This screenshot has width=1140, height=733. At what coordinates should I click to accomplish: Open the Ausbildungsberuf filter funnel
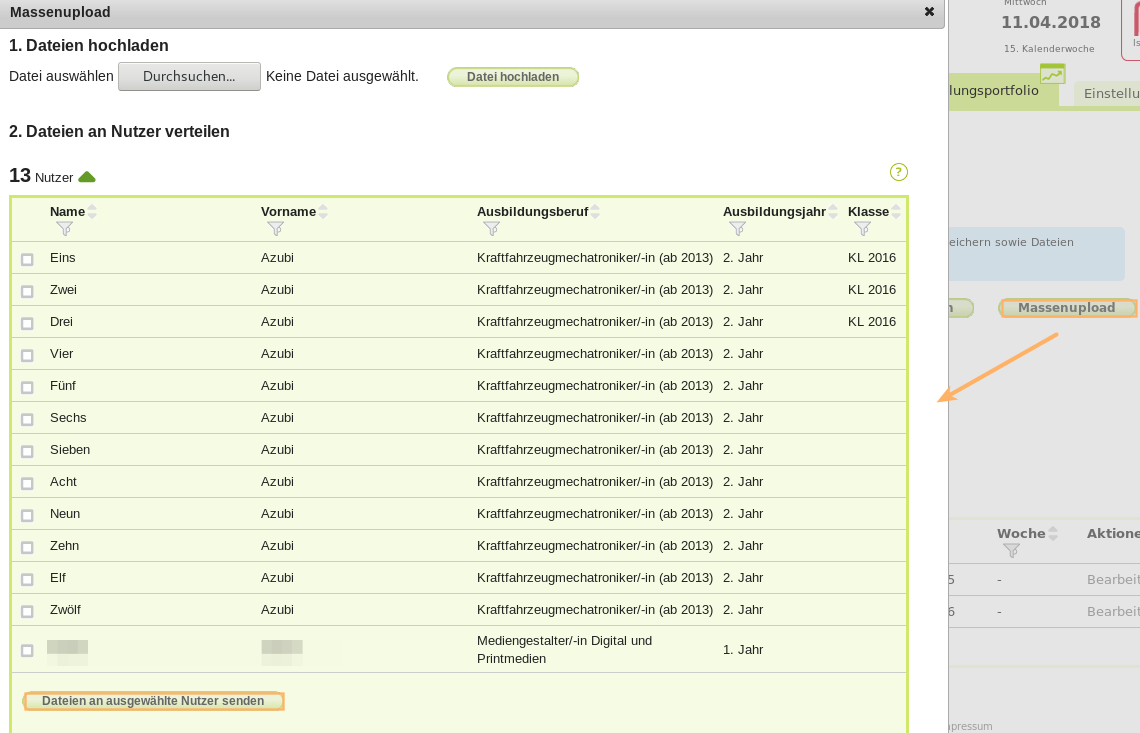coord(492,229)
